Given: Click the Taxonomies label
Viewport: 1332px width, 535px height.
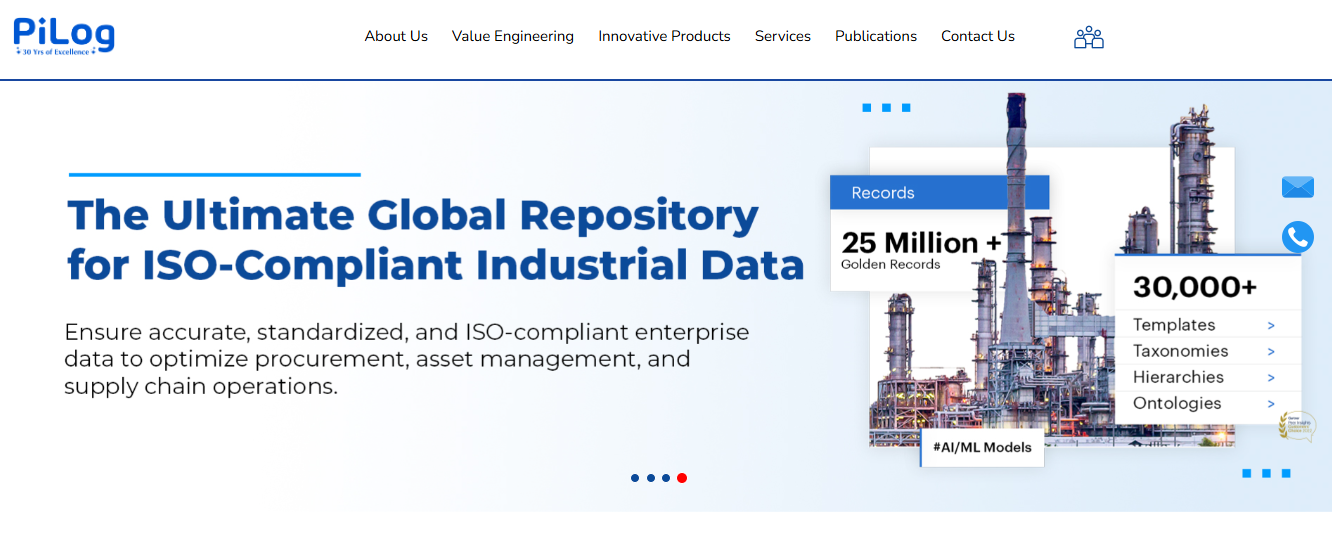Looking at the screenshot, I should (x=1180, y=351).
